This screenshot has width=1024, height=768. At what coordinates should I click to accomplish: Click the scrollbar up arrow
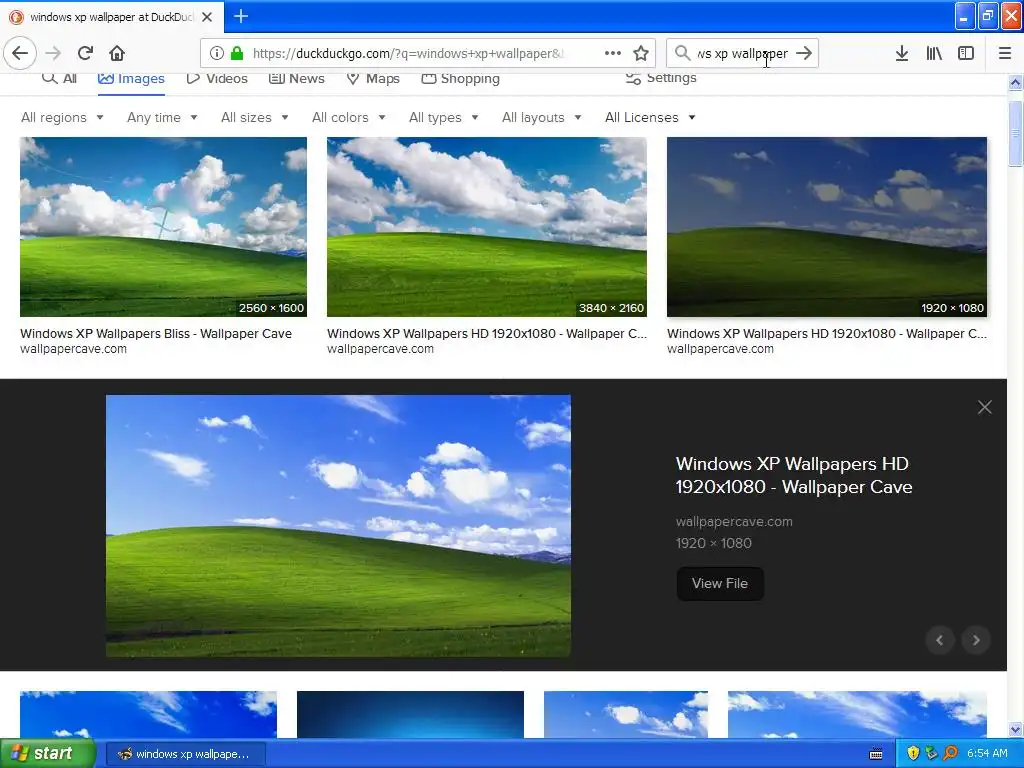point(1016,82)
